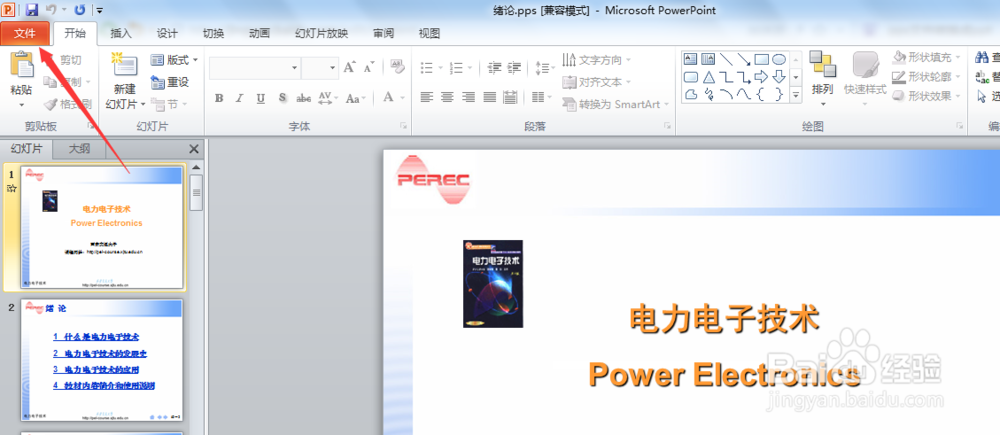Increase font size with the large A icon
Image resolution: width=1000 pixels, height=435 pixels.
coord(349,67)
